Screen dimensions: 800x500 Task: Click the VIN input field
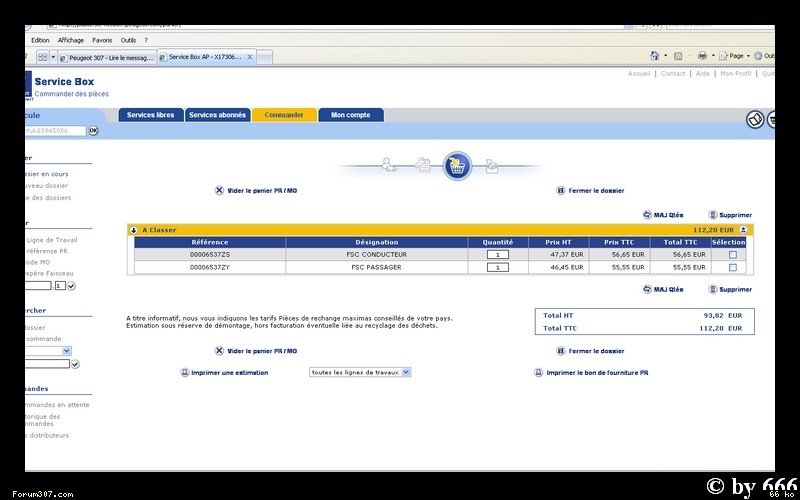[x=55, y=131]
